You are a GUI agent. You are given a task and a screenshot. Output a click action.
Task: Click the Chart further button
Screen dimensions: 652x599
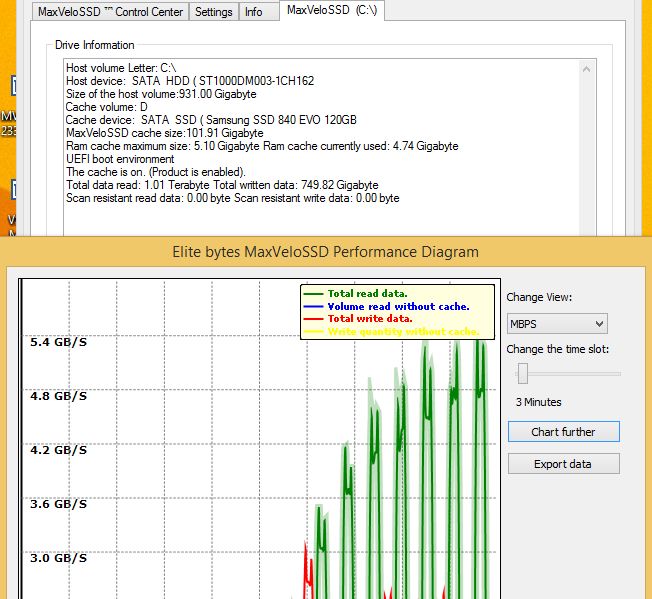point(563,432)
